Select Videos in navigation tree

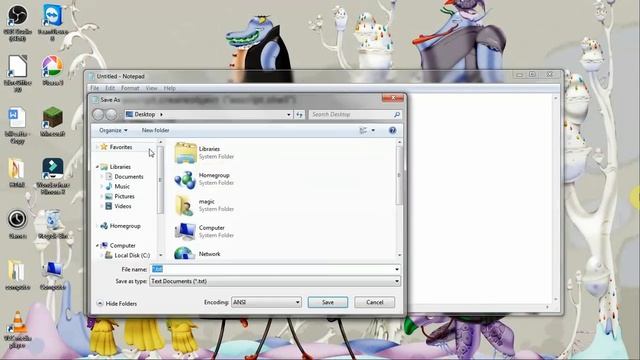(122, 206)
